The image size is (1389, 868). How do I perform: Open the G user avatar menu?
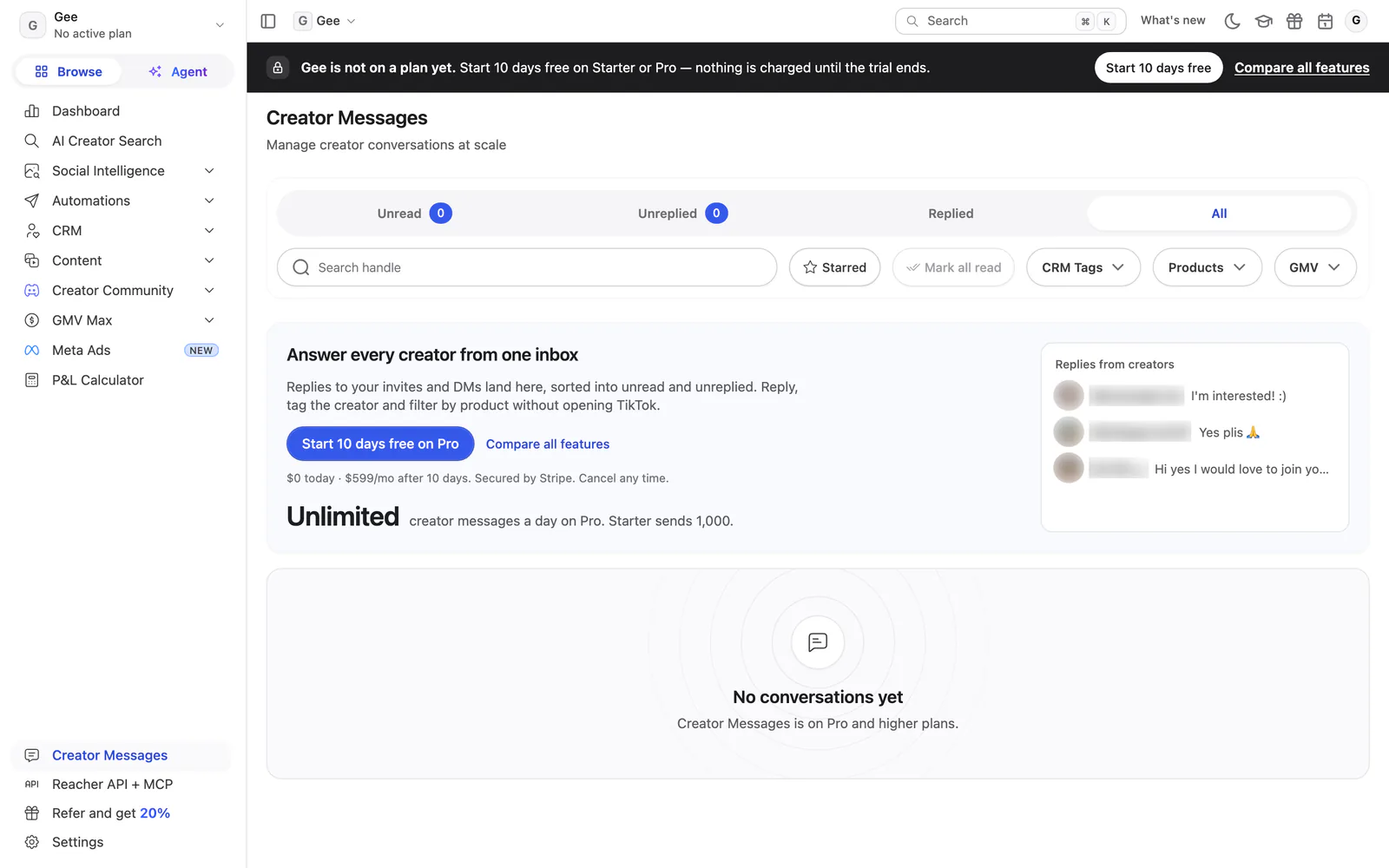coord(1356,21)
